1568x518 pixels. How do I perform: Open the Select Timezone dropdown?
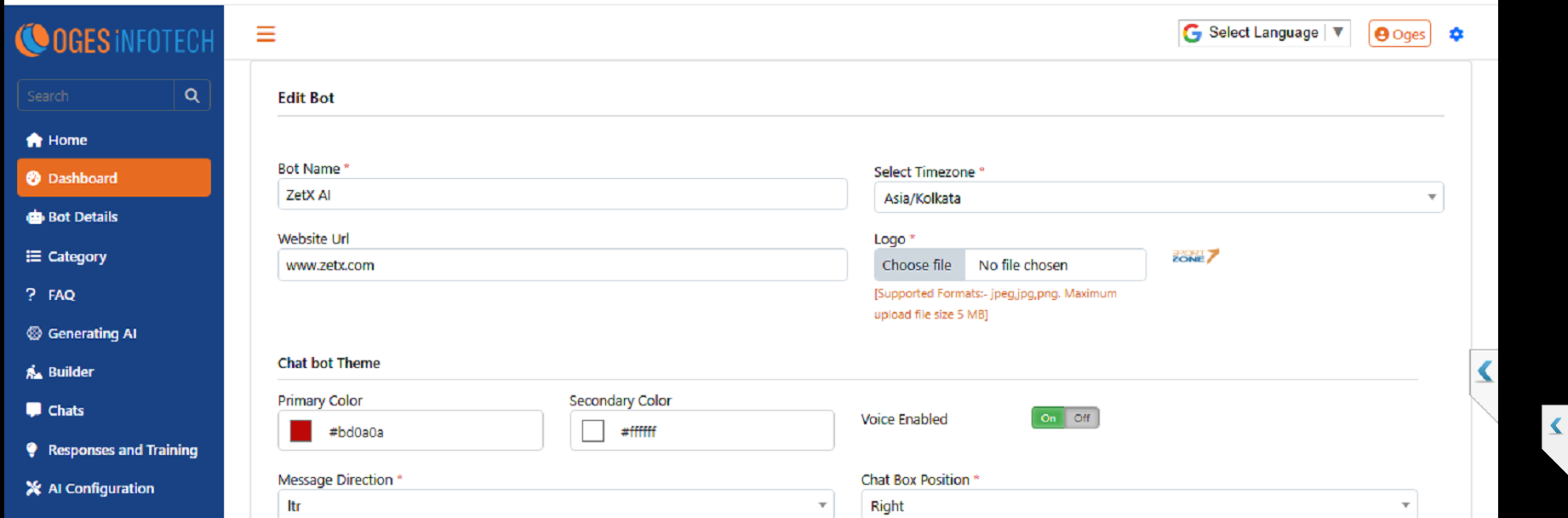pos(1158,198)
